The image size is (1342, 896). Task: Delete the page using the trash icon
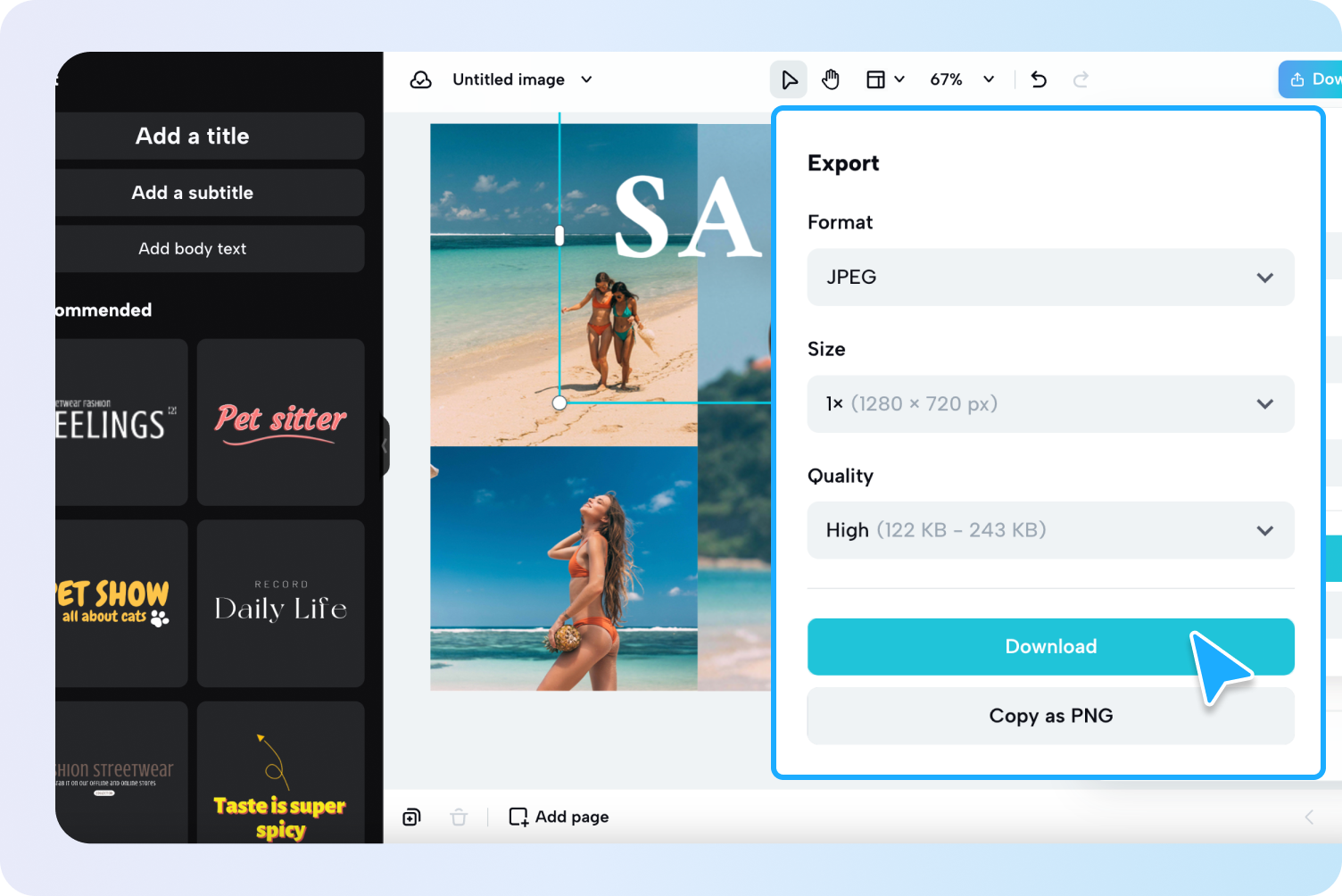pos(459,817)
